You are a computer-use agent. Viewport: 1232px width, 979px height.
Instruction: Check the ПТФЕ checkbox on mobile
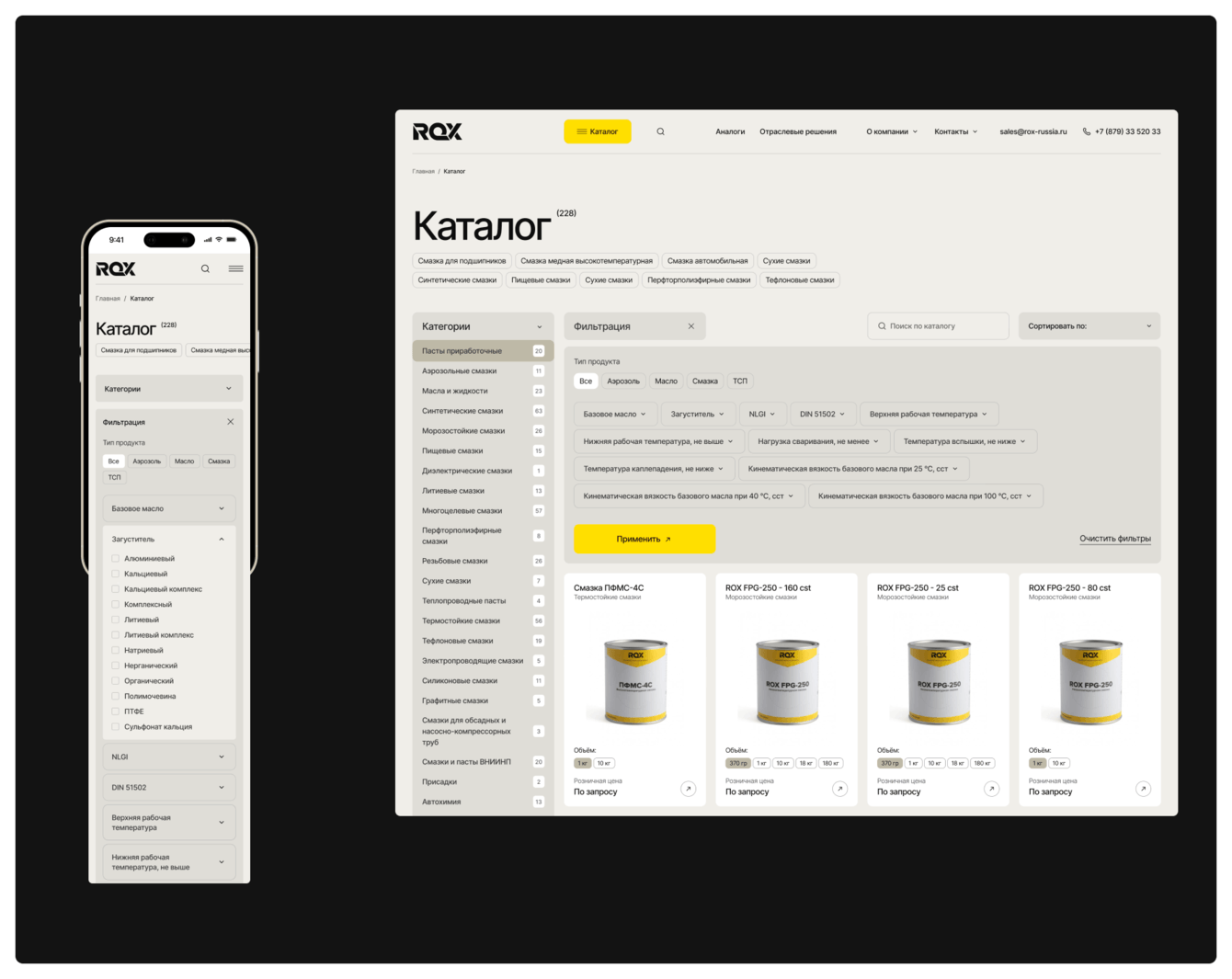point(116,711)
